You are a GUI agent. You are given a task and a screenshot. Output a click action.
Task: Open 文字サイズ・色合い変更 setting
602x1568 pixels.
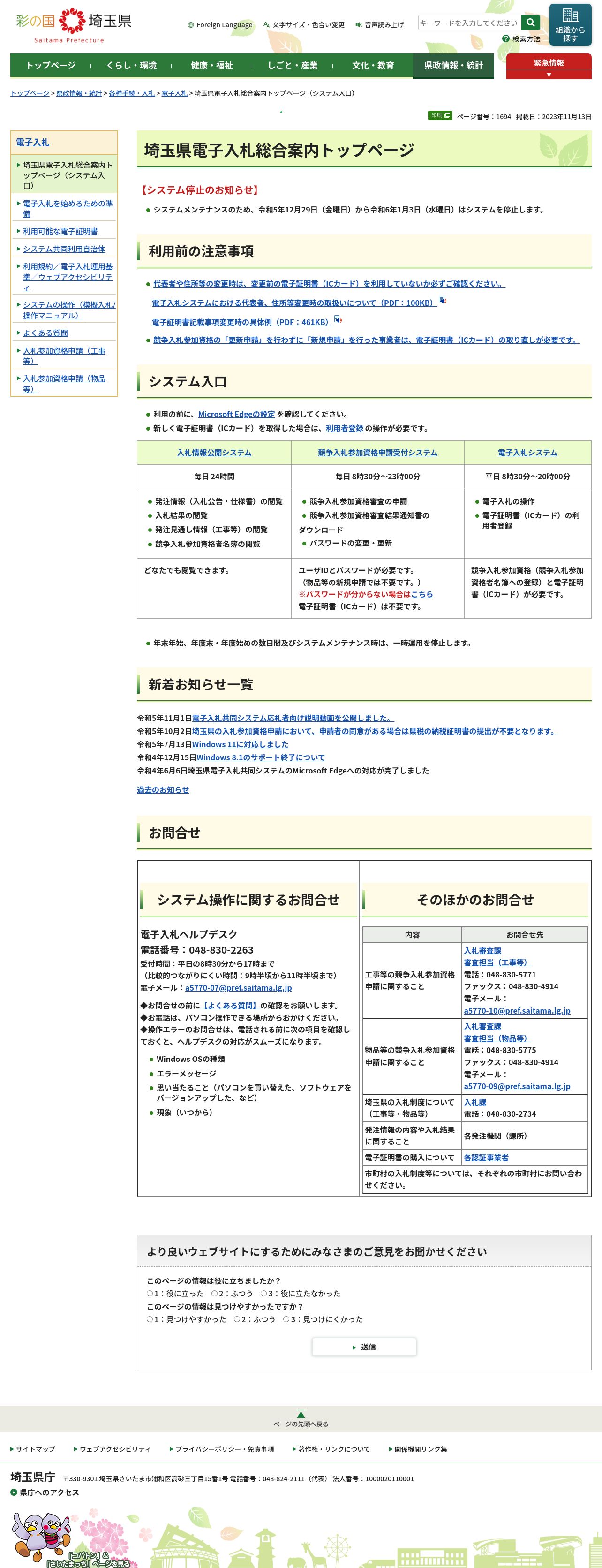[x=304, y=25]
